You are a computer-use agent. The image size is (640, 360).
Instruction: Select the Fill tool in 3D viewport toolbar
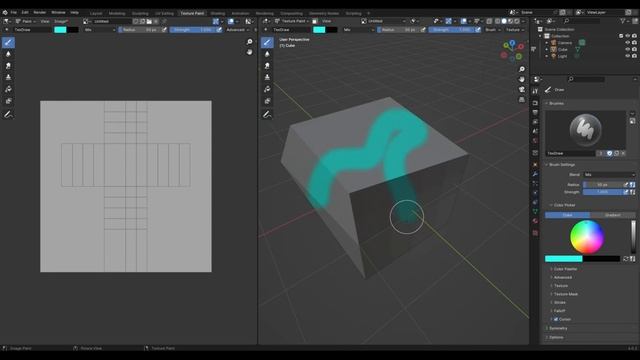click(267, 89)
